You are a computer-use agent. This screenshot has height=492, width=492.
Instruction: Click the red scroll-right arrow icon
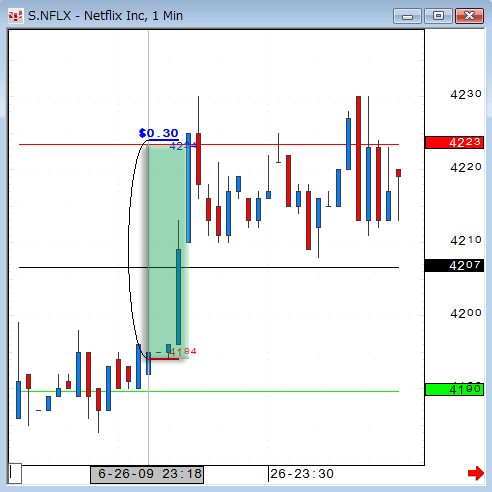click(476, 473)
